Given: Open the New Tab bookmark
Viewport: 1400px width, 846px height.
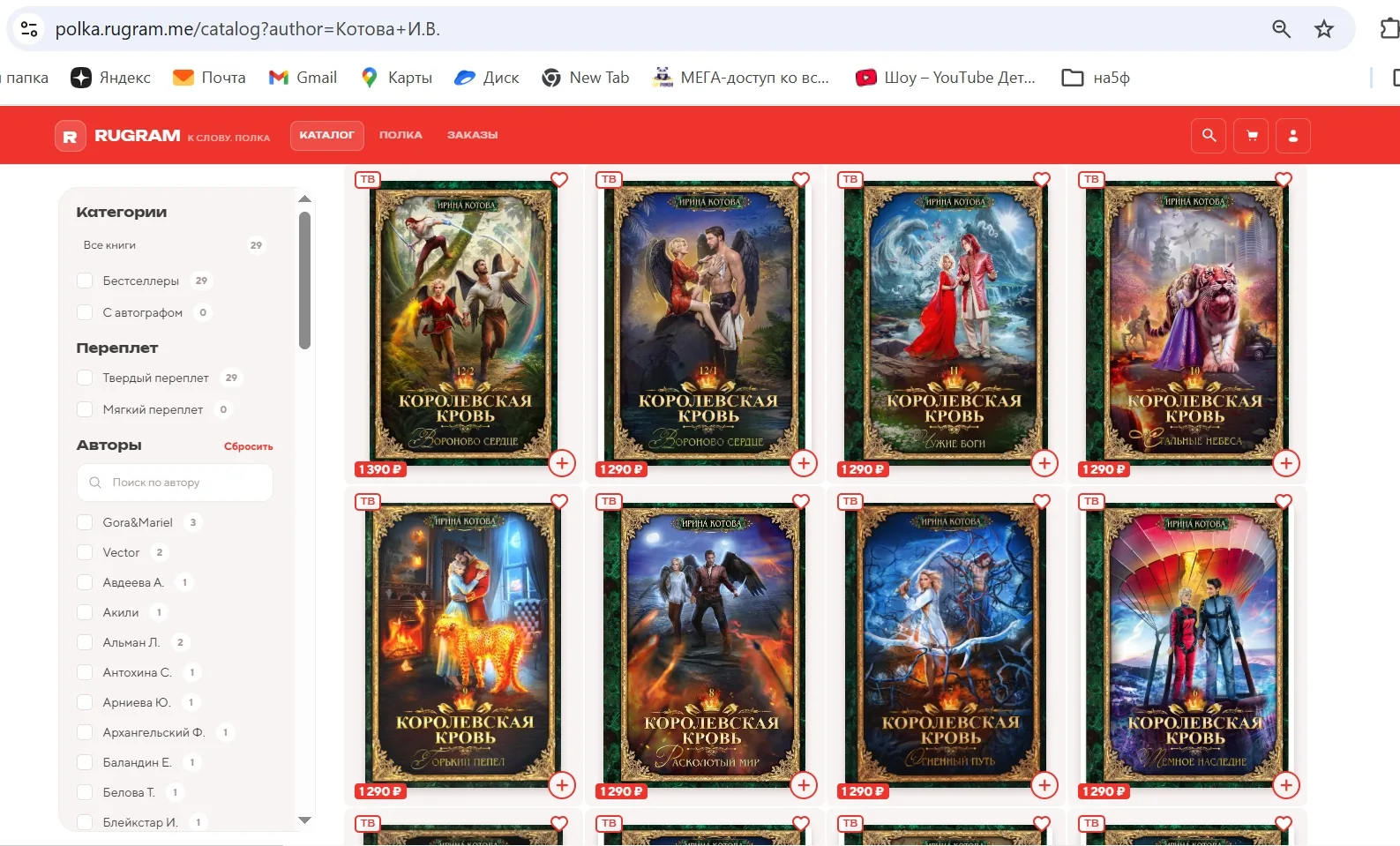Looking at the screenshot, I should click(x=586, y=78).
